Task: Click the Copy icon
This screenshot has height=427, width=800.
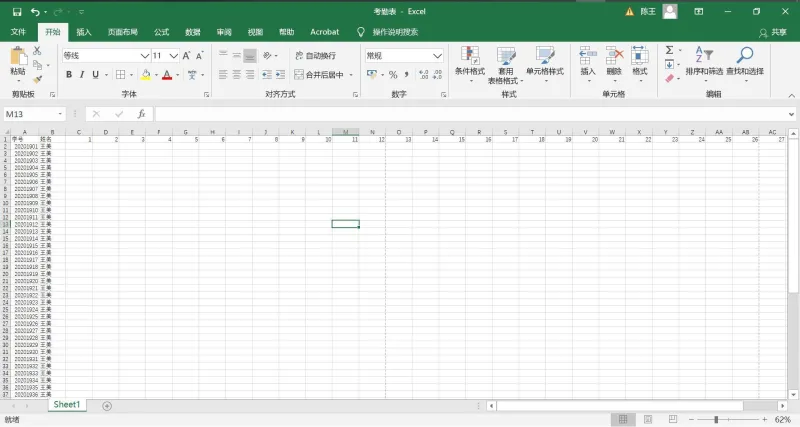Action: 37,65
